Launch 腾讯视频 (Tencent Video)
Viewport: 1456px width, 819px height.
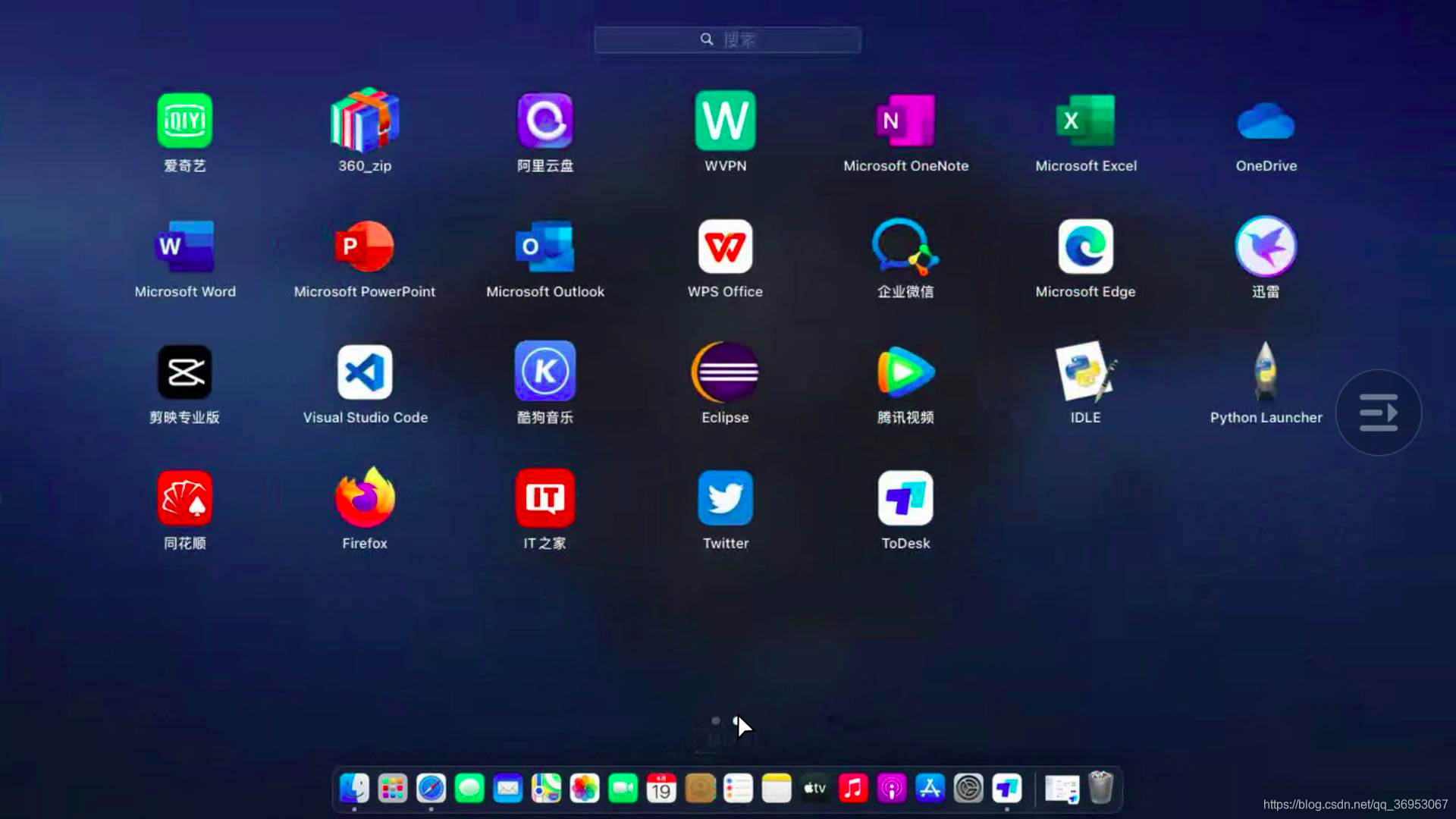(905, 372)
